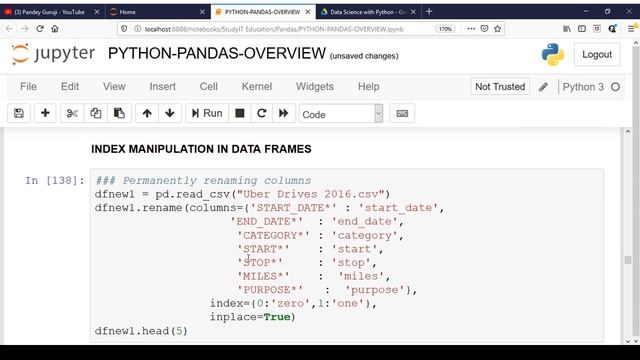Viewport: 640px width, 360px height.
Task: Insert a new cell with the plus icon
Action: click(x=45, y=113)
